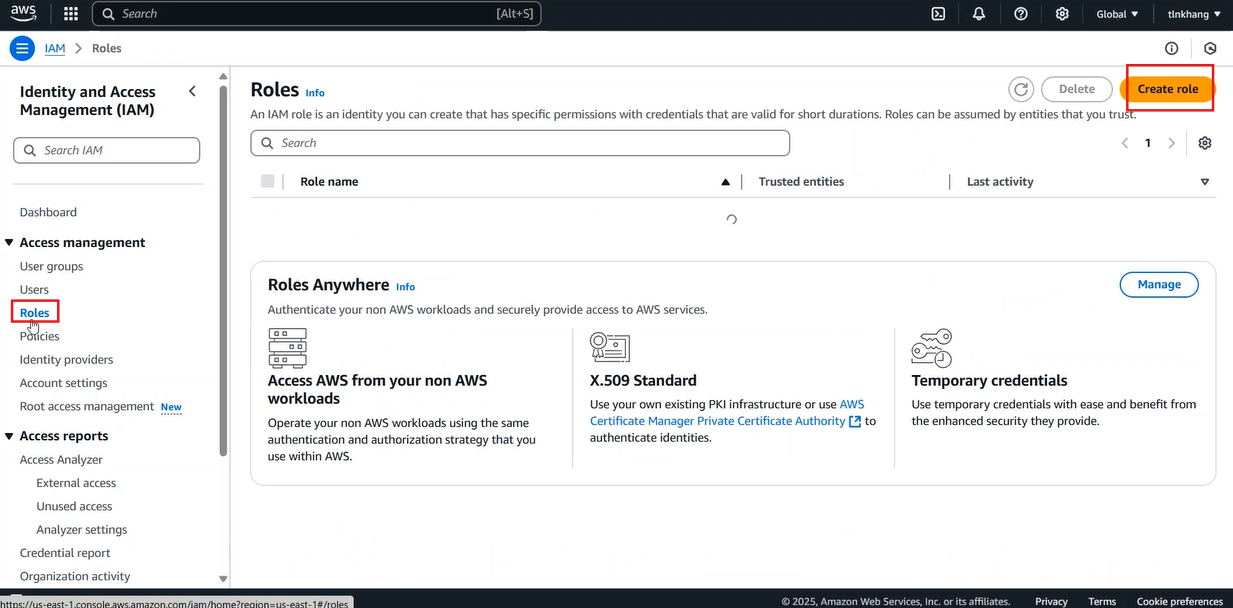Open Analyzer settings in the sidebar
The image size is (1233, 608).
82,530
